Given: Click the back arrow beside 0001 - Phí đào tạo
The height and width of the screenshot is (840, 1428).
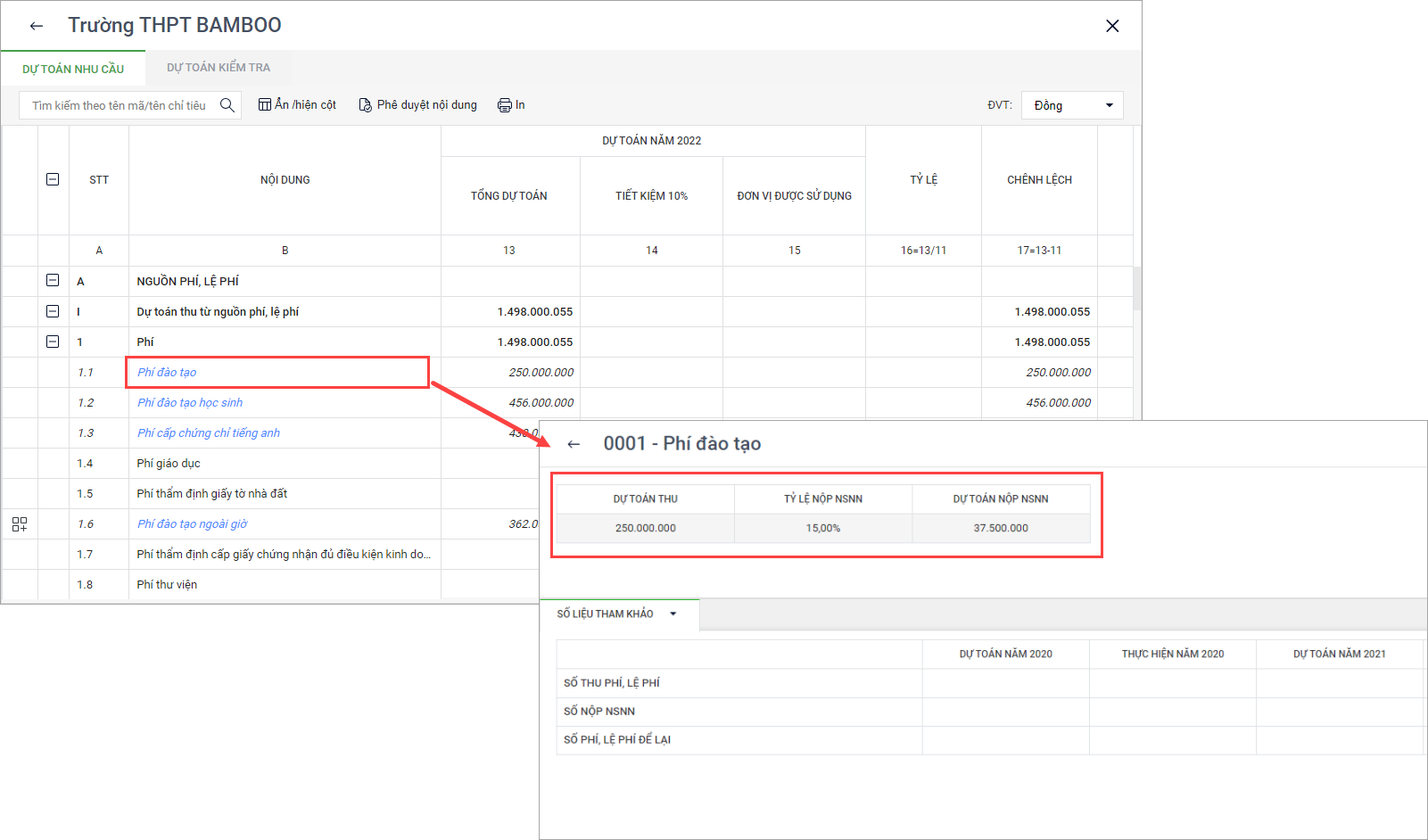Looking at the screenshot, I should (574, 444).
